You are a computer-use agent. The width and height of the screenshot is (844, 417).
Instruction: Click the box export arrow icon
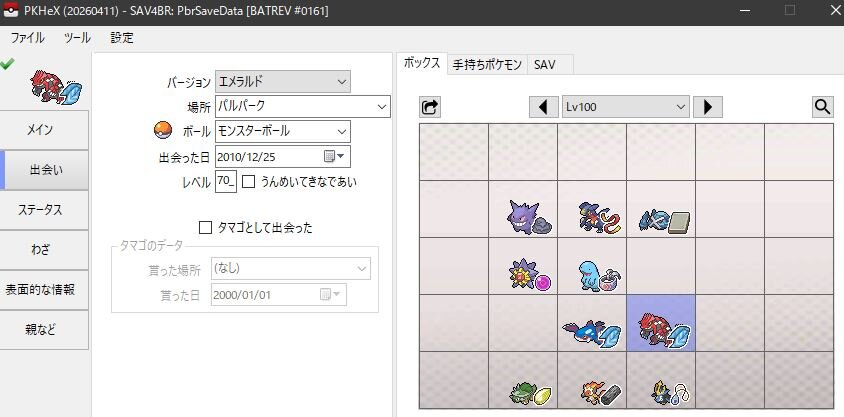[x=430, y=107]
